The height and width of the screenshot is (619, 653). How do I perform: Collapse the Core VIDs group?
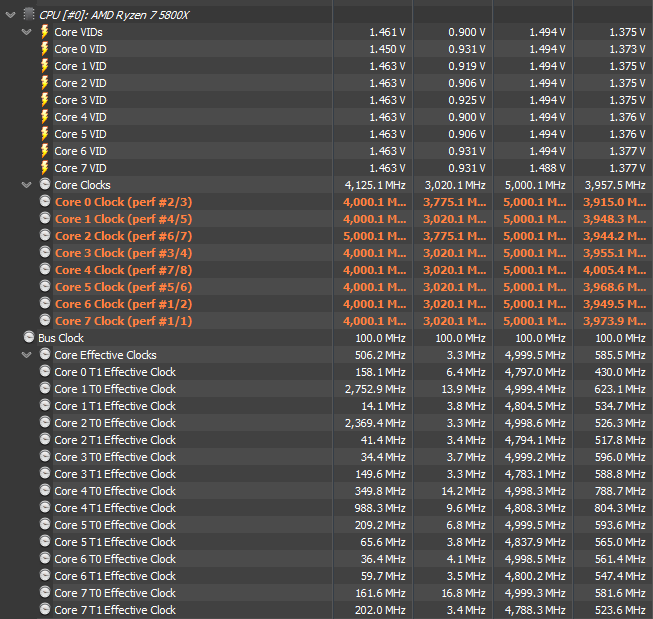(27, 32)
